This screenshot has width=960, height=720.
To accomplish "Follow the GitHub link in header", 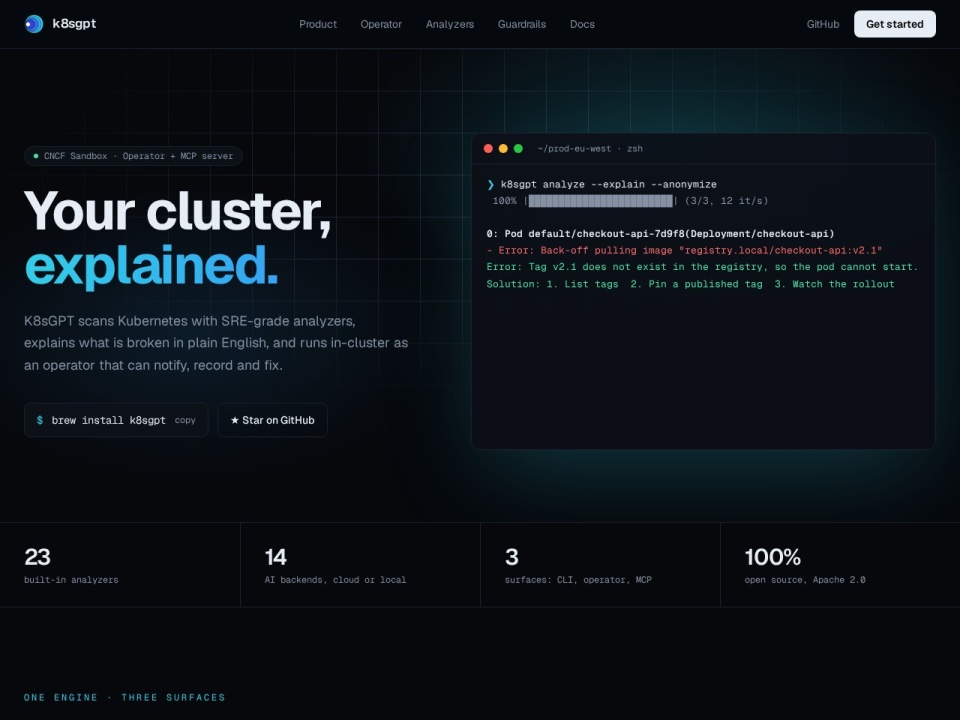I will click(x=823, y=24).
